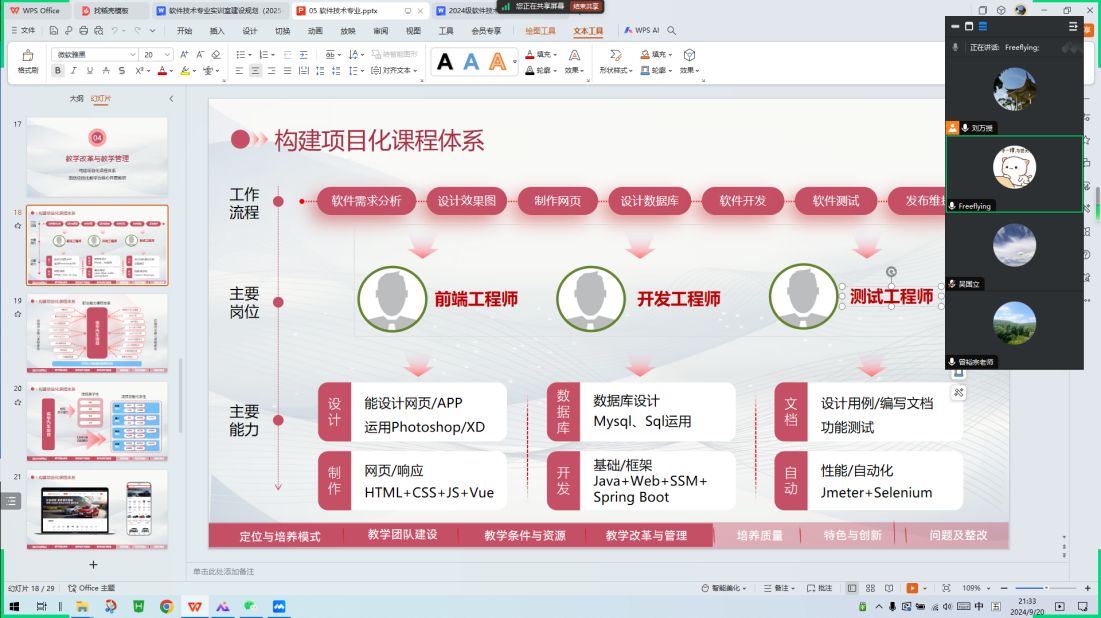Toggle underline formatting

point(90,70)
